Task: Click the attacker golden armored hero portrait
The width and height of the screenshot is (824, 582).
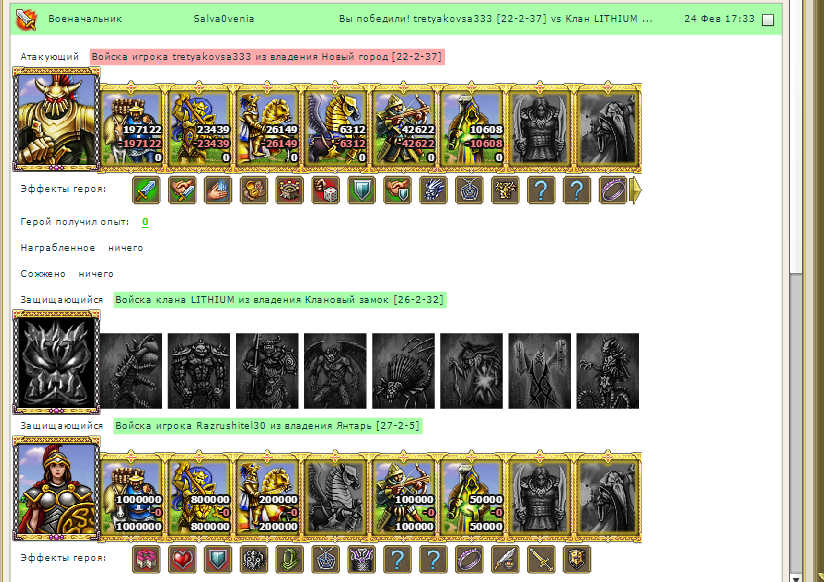Action: coord(56,119)
